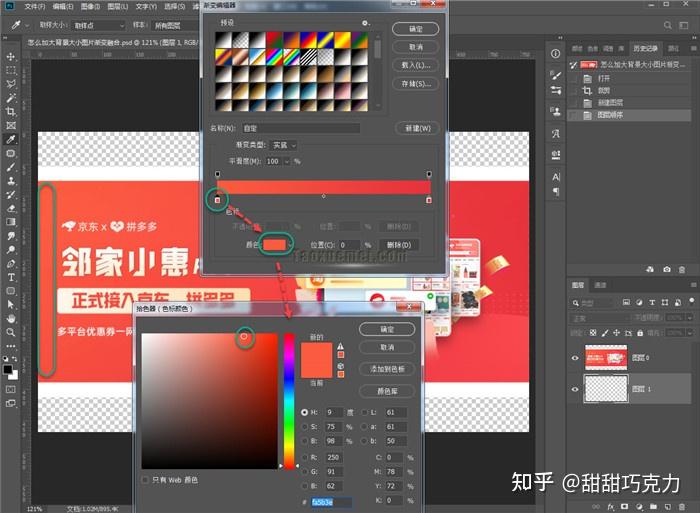The width and height of the screenshot is (700, 513).
Task: Select the S radio button in color picker
Action: [x=304, y=427]
